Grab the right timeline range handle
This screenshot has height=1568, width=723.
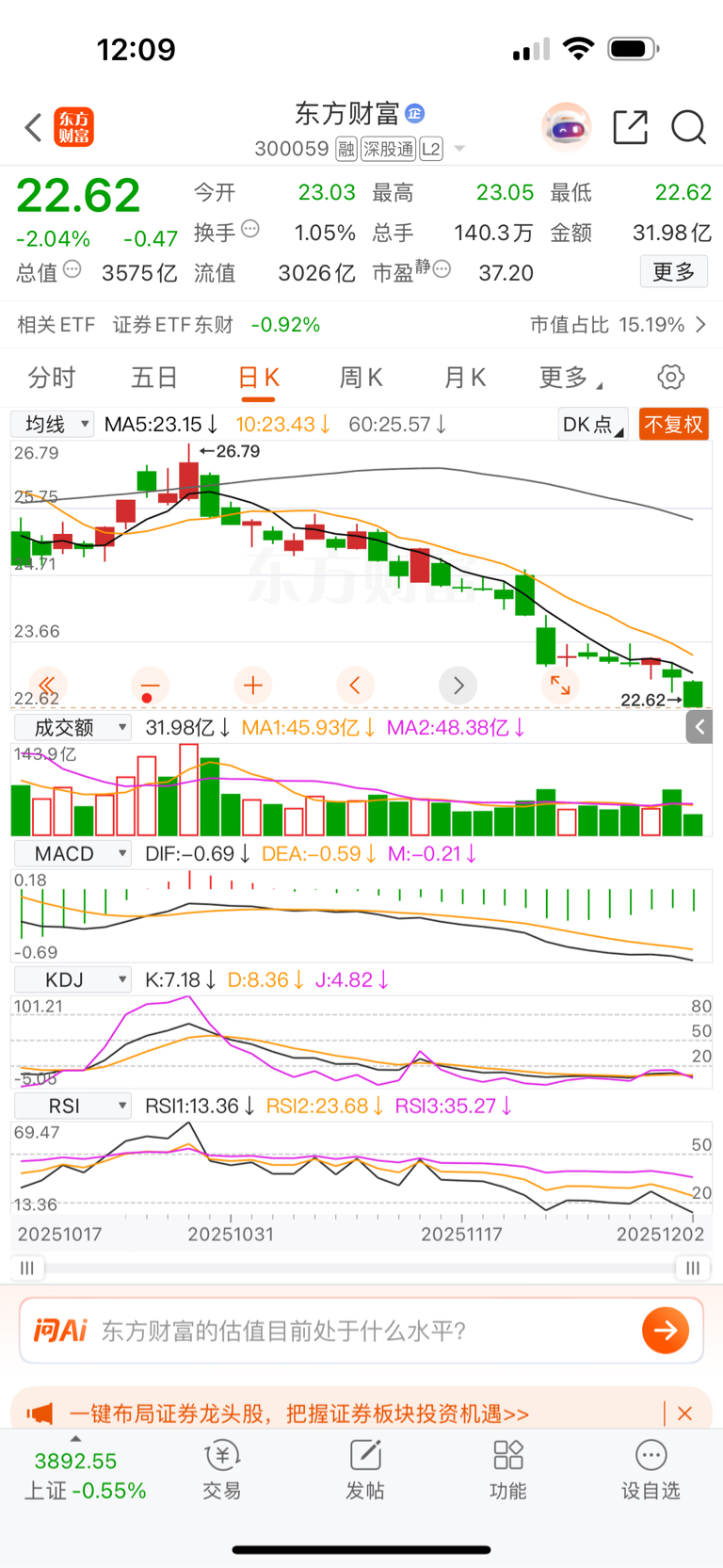pos(693,1269)
